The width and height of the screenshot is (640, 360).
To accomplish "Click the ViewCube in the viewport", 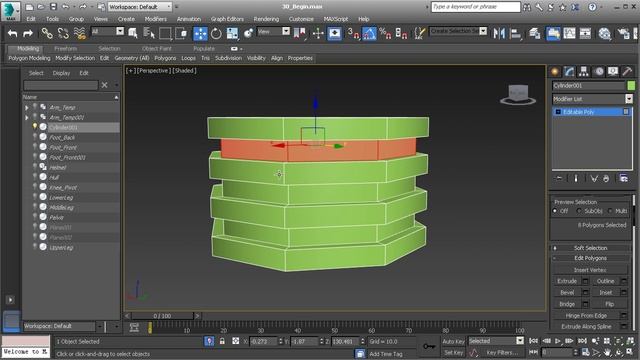I will 518,95.
